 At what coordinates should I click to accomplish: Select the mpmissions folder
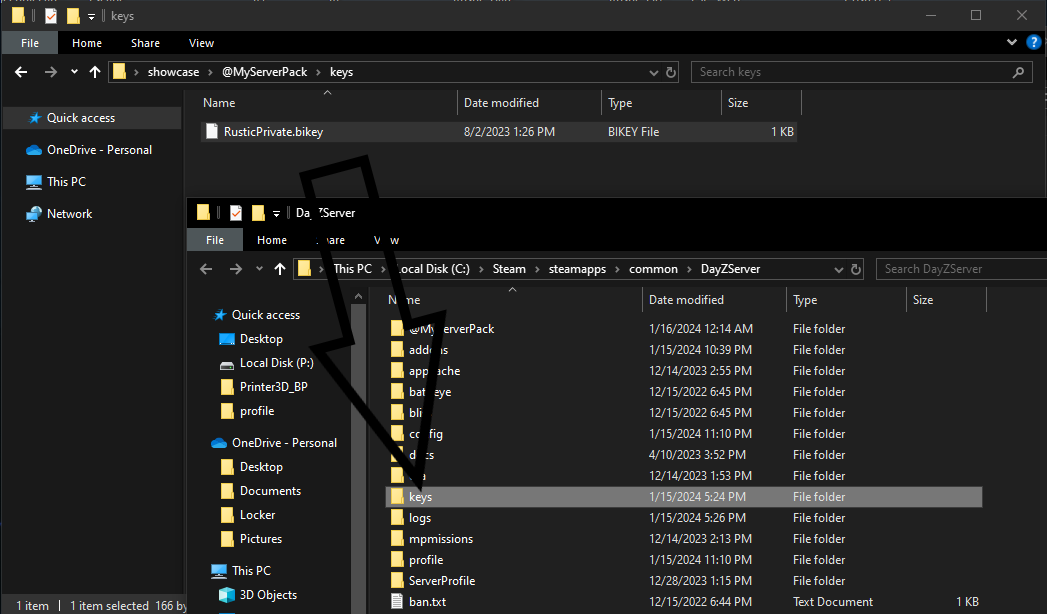click(x=440, y=539)
